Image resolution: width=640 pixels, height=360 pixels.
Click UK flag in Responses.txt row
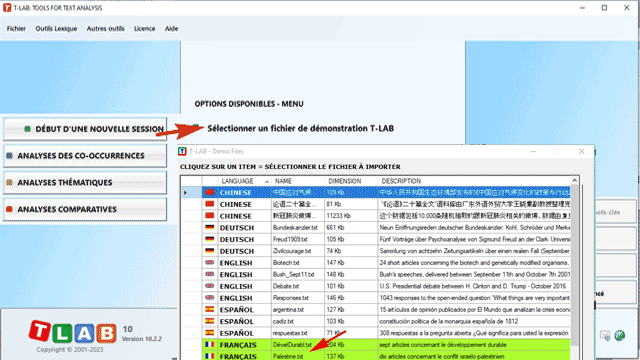coord(210,298)
